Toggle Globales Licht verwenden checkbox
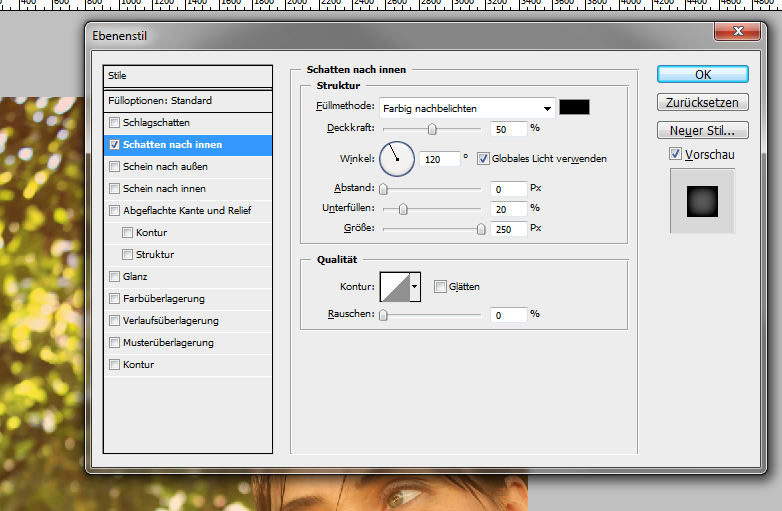Screen dimensions: 782x511 483,158
